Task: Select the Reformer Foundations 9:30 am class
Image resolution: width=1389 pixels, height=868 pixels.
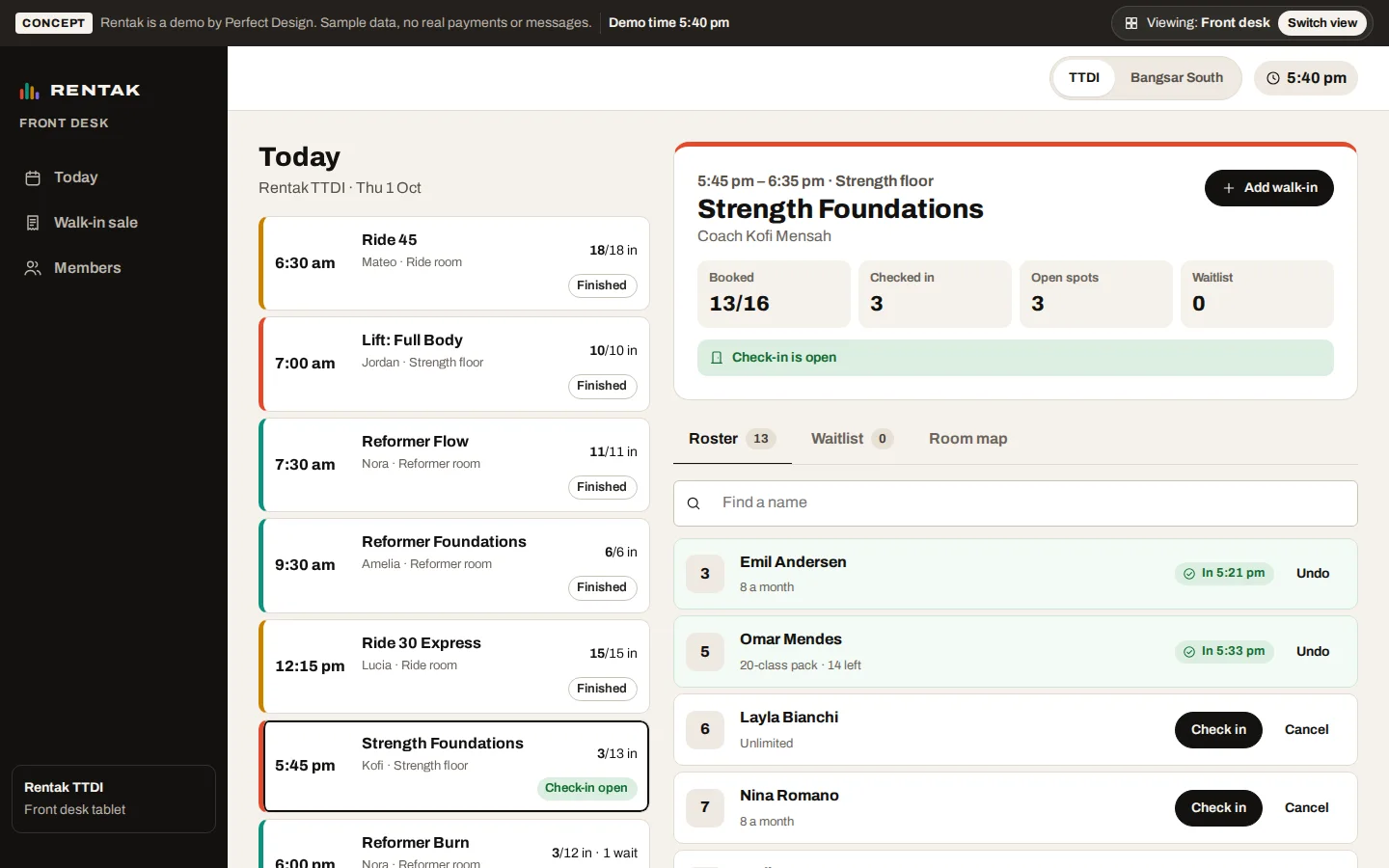Action: click(x=454, y=565)
